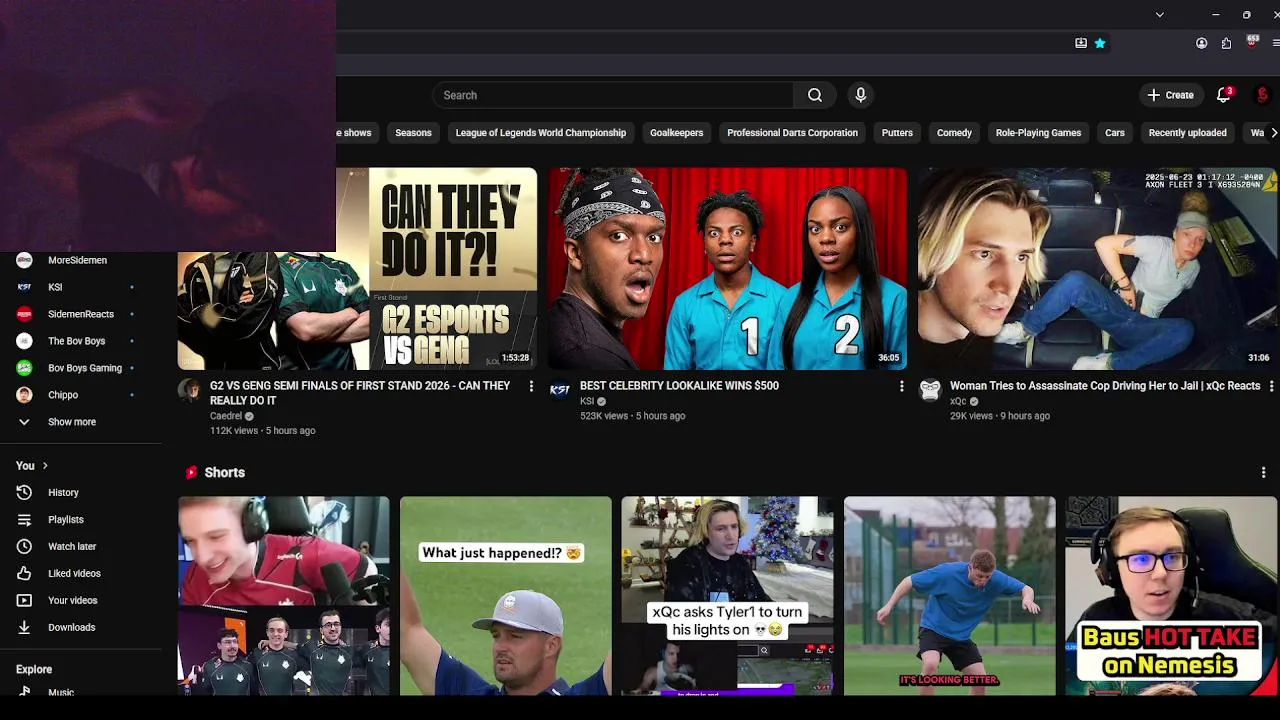The height and width of the screenshot is (720, 1280).
Task: Open Baus HOT TAKE on Nemesis Short
Action: click(x=1171, y=596)
